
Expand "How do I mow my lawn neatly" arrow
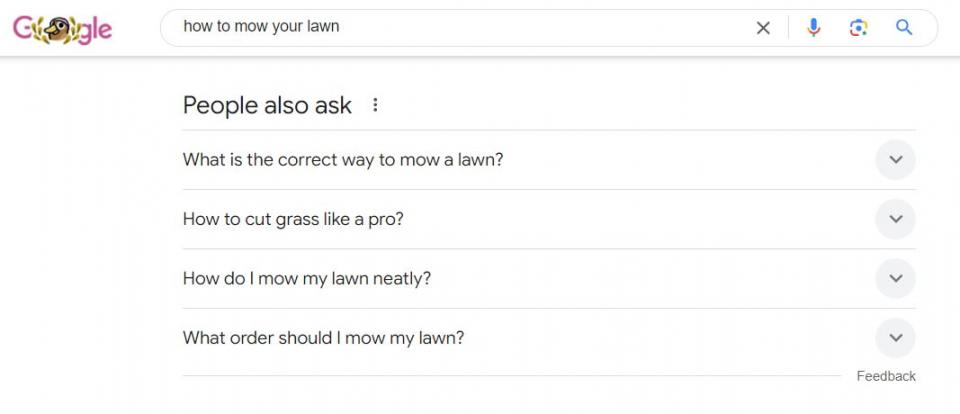(895, 278)
